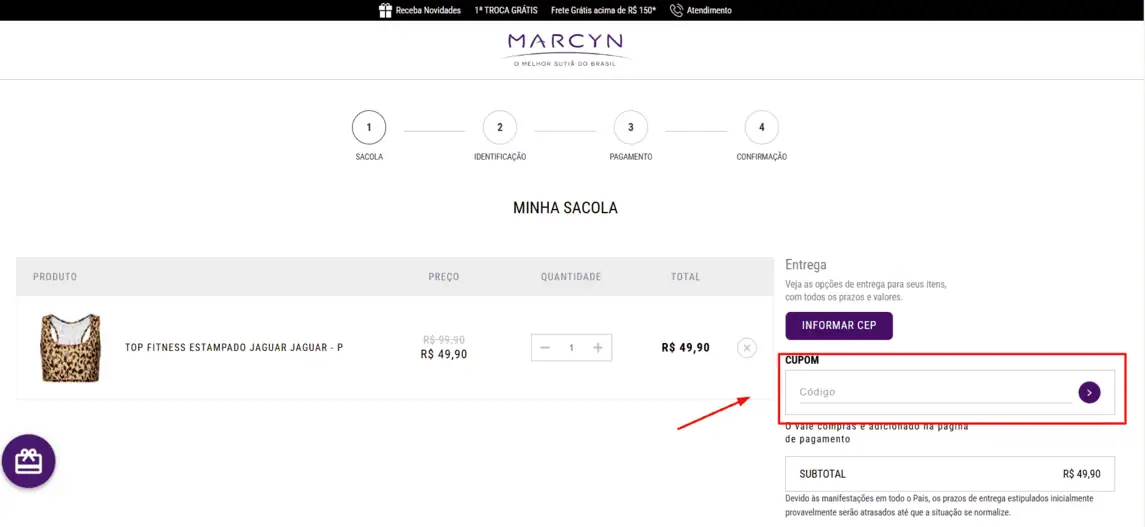Open the Atendimento link

(x=709, y=10)
